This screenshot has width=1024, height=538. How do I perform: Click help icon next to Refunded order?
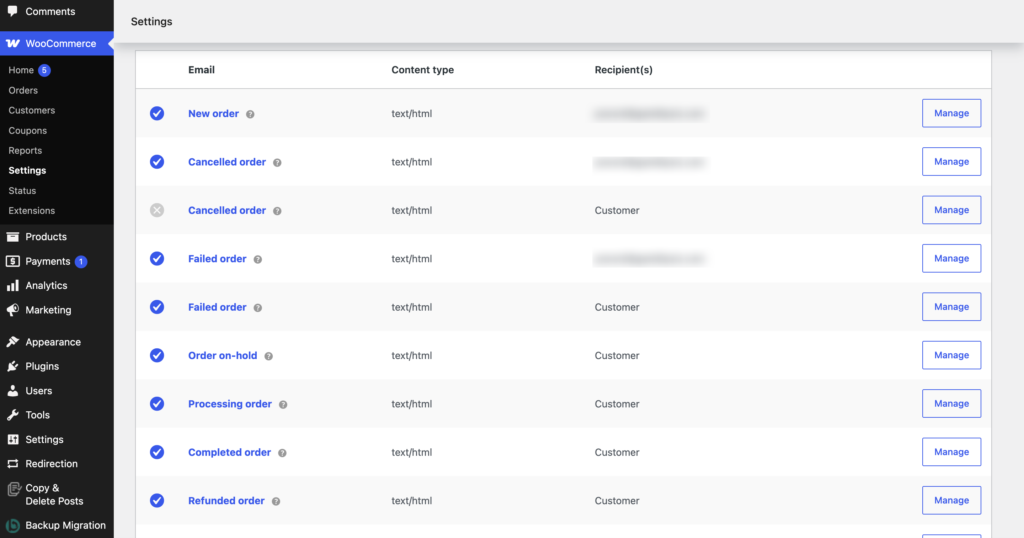276,501
